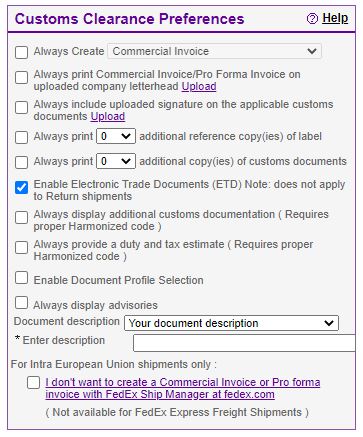Image resolution: width=363 pixels, height=437 pixels.
Task: Enable the Always Create checkbox
Action: [21, 52]
